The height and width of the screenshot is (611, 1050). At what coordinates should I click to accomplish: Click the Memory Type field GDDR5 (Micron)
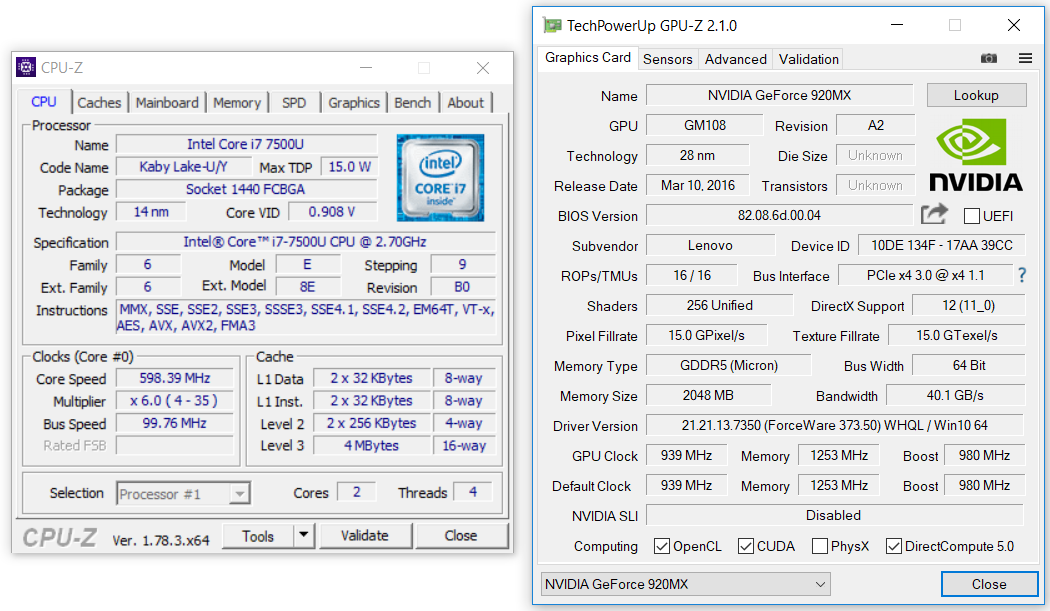point(729,365)
